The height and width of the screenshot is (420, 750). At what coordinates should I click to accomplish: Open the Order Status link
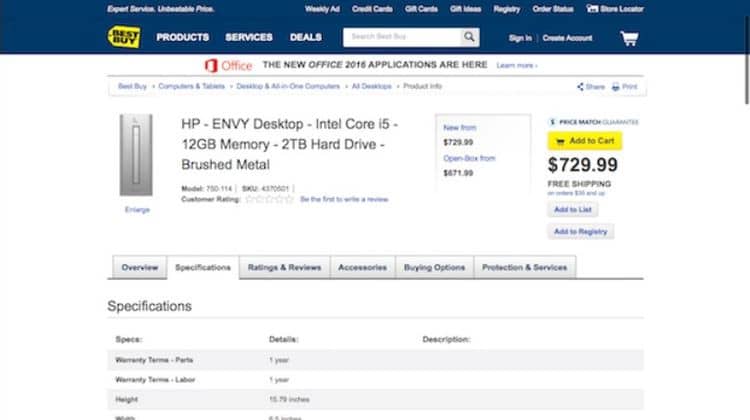(x=553, y=9)
